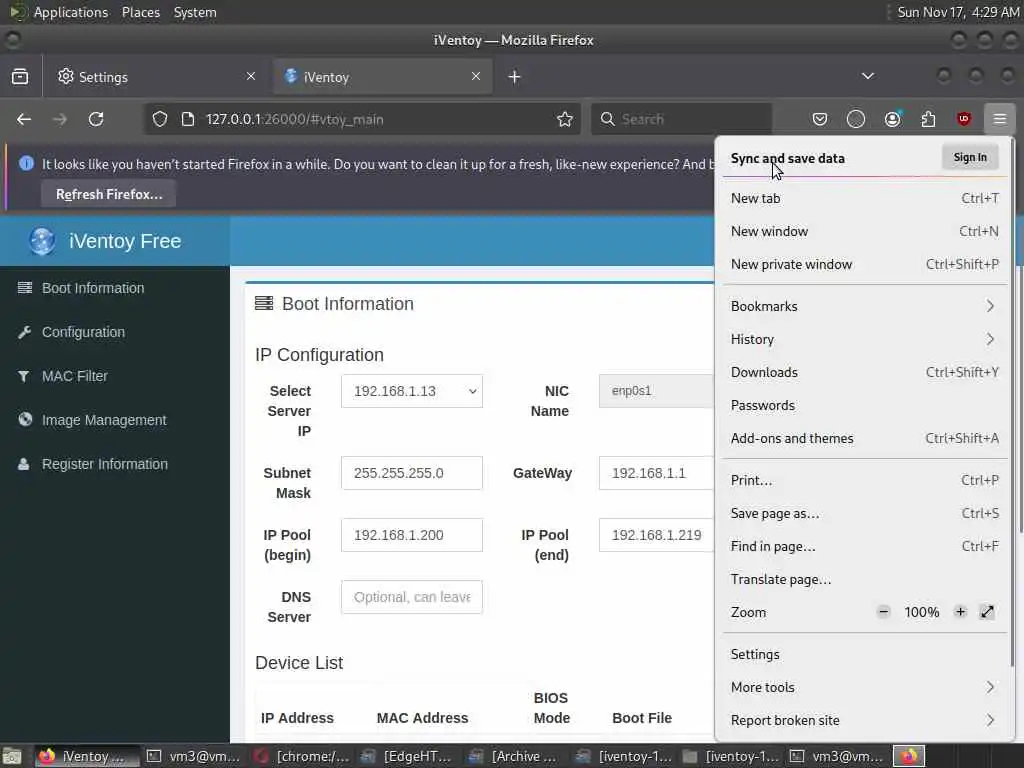Open Configuration in the sidebar
Screen dimensions: 1024x768
point(83,332)
